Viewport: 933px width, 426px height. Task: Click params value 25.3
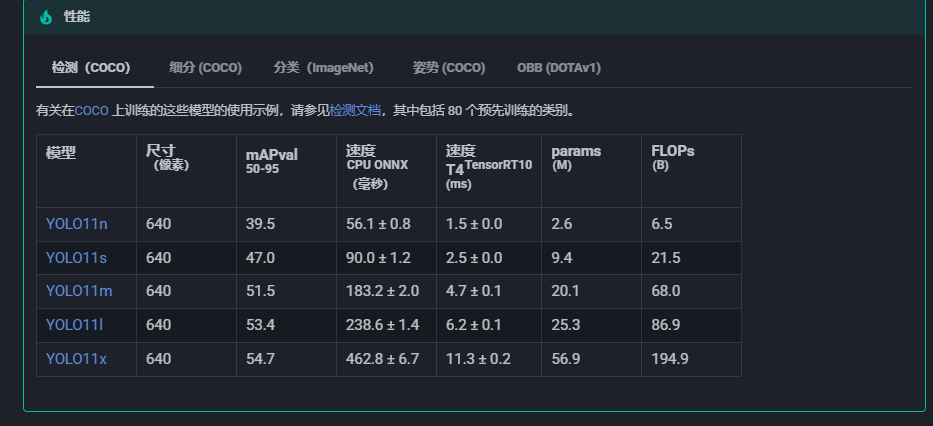[566, 325]
